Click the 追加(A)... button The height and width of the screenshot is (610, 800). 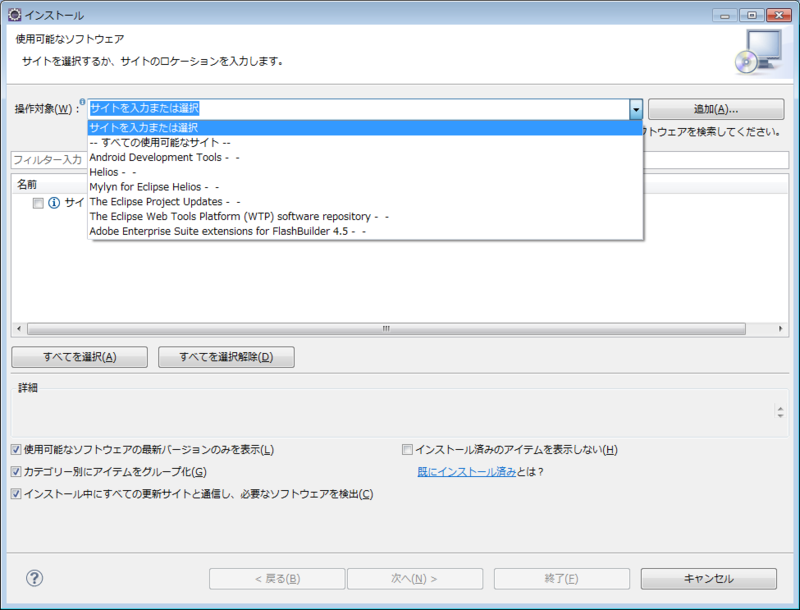click(x=716, y=109)
